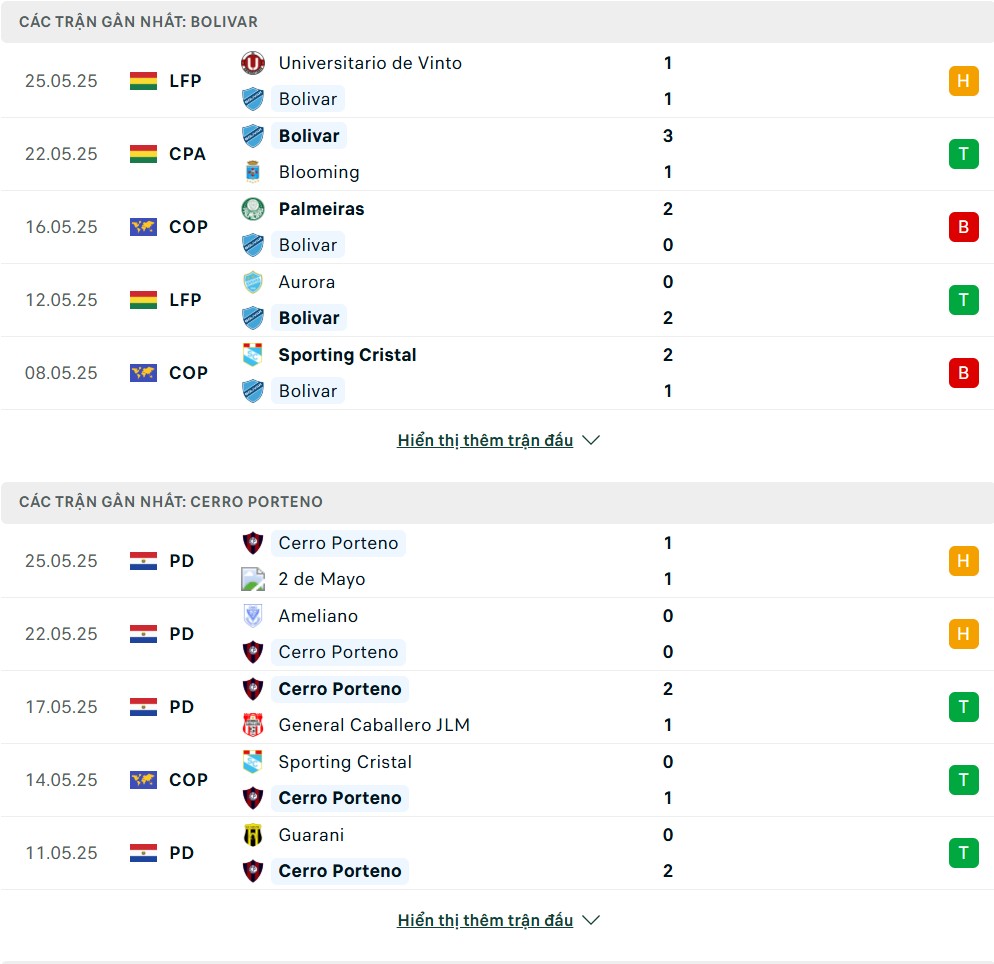Viewport: 994px width, 964px height.
Task: Click the Guarani club crest icon
Action: click(253, 835)
